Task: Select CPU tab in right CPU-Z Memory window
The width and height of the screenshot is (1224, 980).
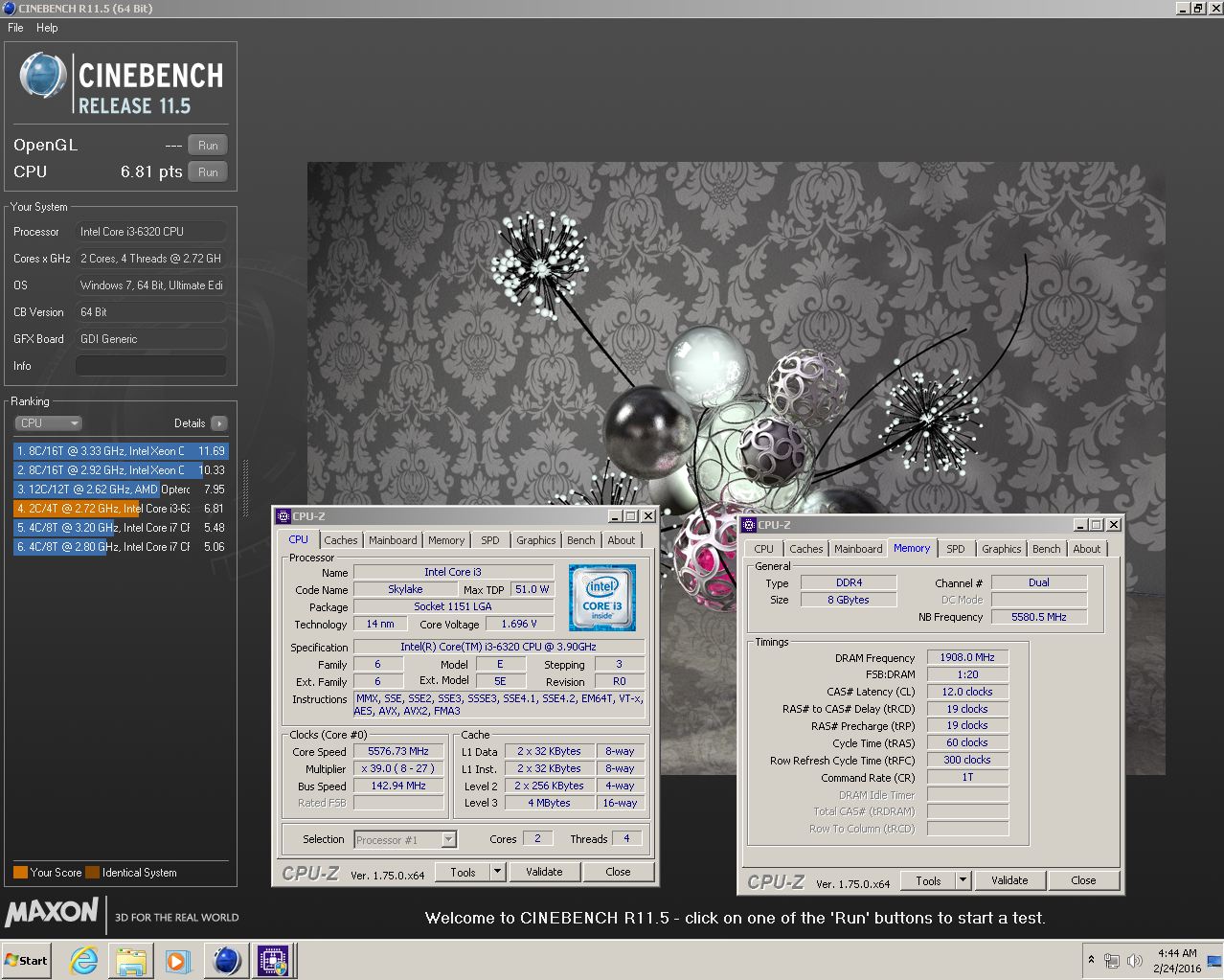Action: click(x=763, y=549)
